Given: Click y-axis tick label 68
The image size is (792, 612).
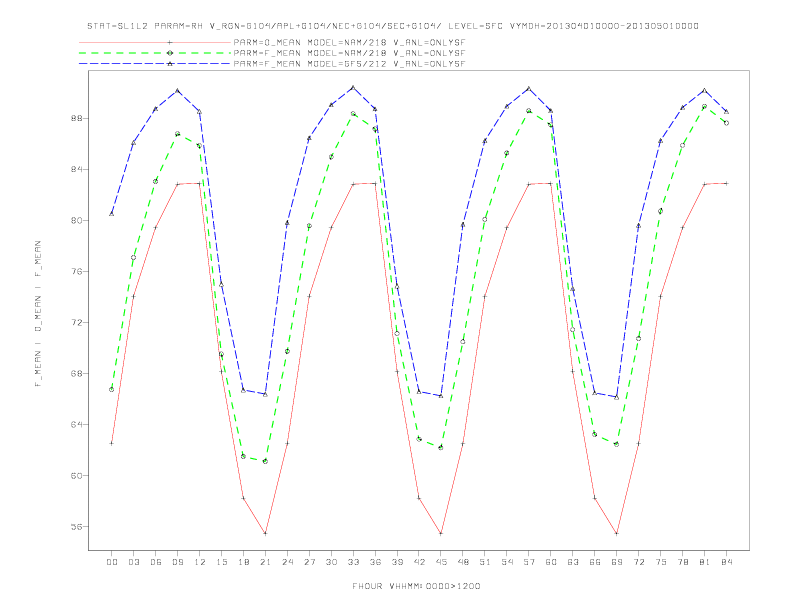Looking at the screenshot, I should pyautogui.click(x=77, y=374).
